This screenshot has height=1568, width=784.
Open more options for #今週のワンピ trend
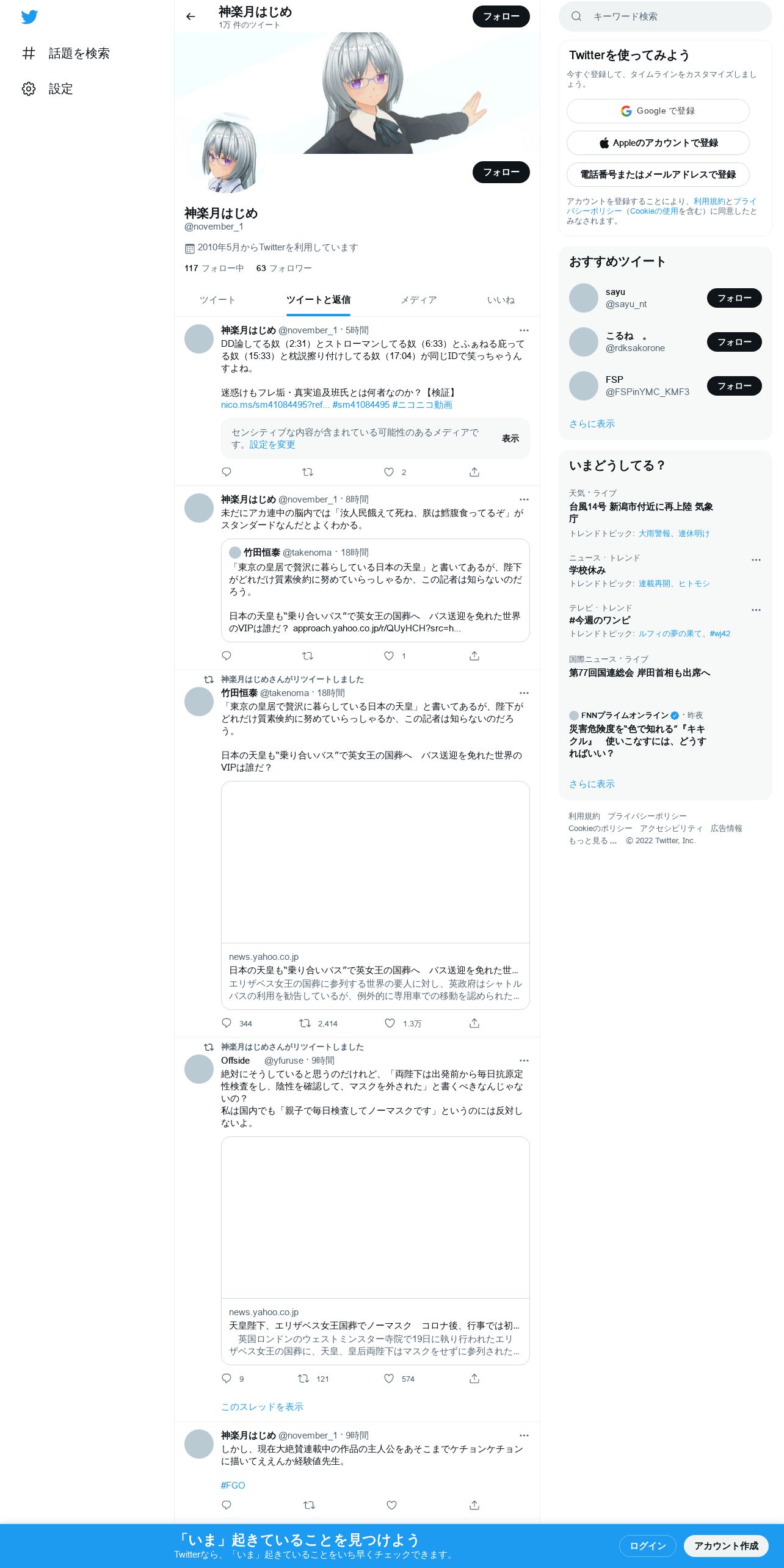(x=756, y=610)
